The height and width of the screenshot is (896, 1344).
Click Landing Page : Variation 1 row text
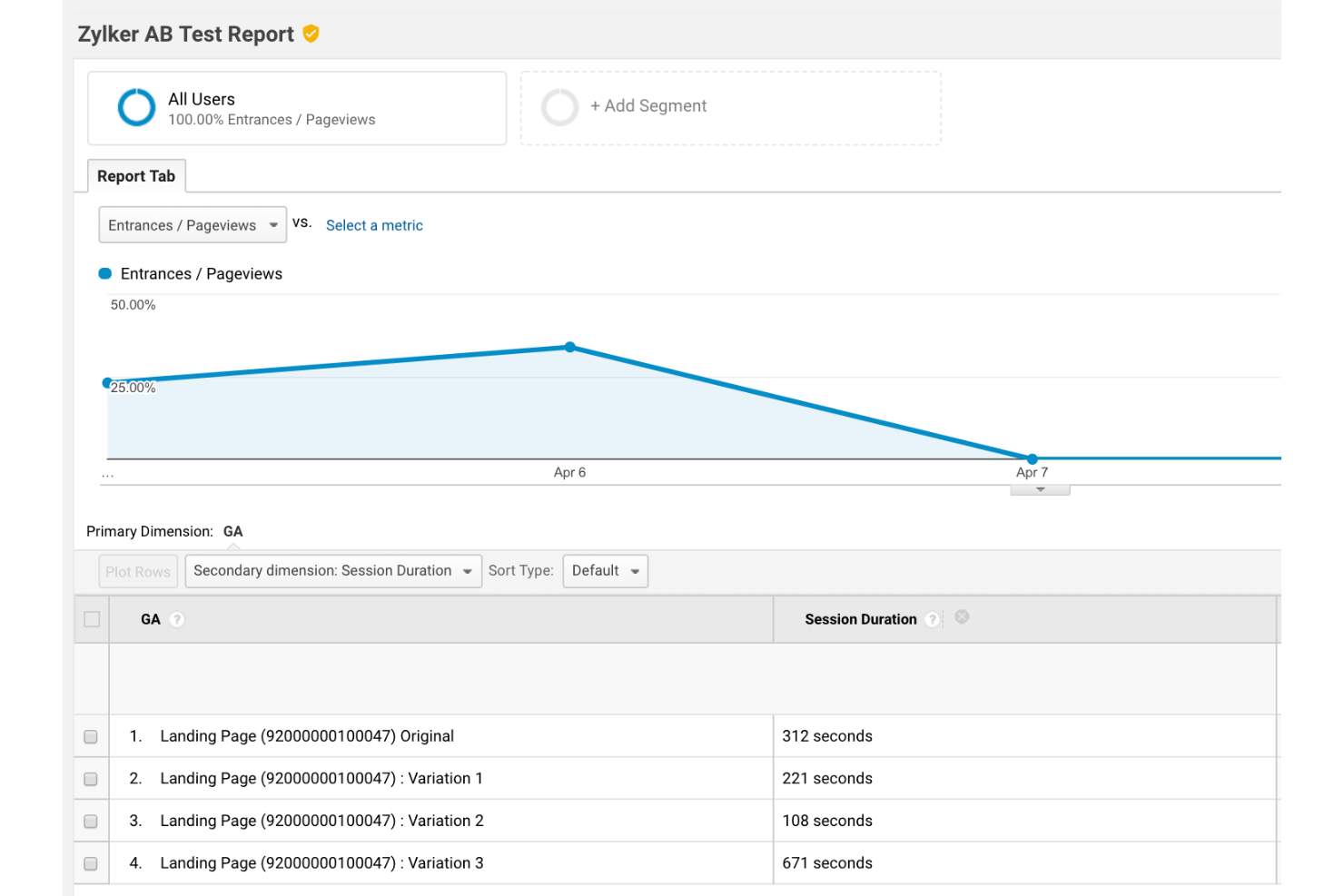[321, 779]
